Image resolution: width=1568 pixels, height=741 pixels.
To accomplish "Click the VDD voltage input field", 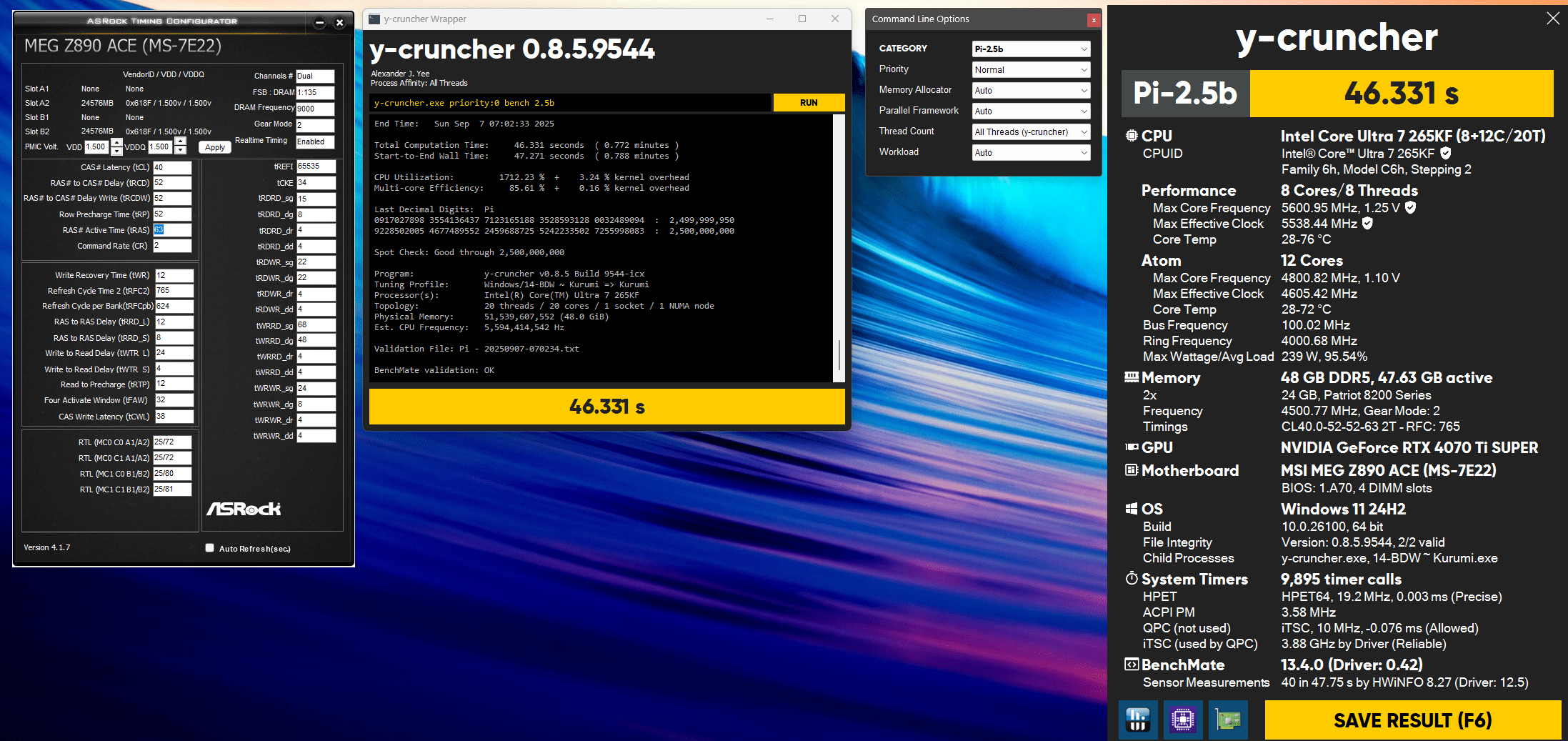I will pyautogui.click(x=96, y=146).
